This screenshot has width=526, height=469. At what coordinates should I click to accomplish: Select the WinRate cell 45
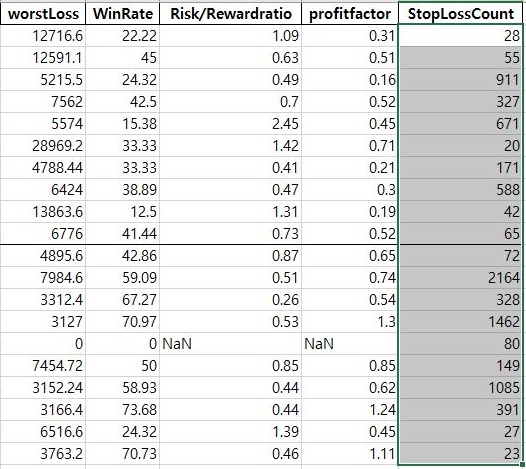(122, 58)
